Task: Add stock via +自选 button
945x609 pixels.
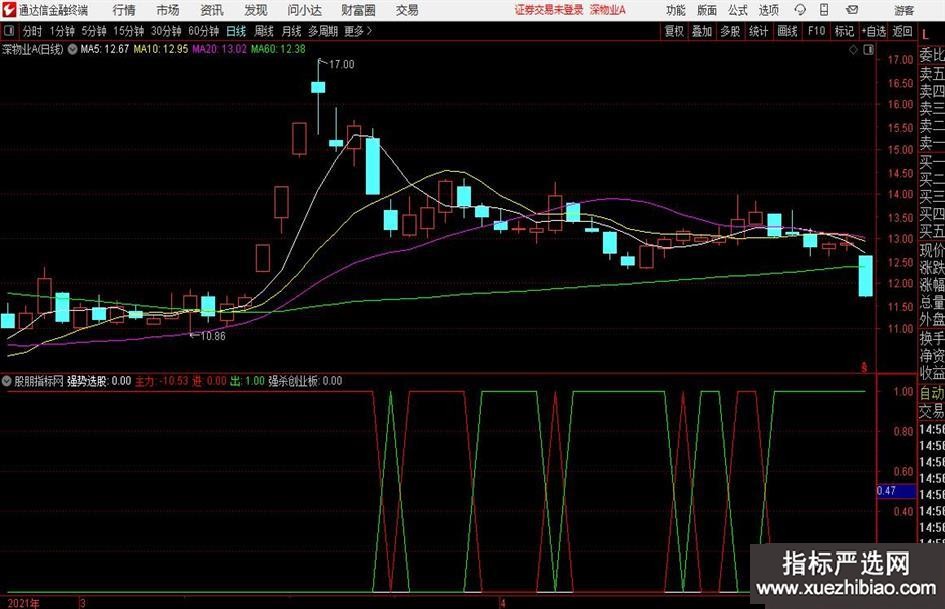Action: (873, 31)
